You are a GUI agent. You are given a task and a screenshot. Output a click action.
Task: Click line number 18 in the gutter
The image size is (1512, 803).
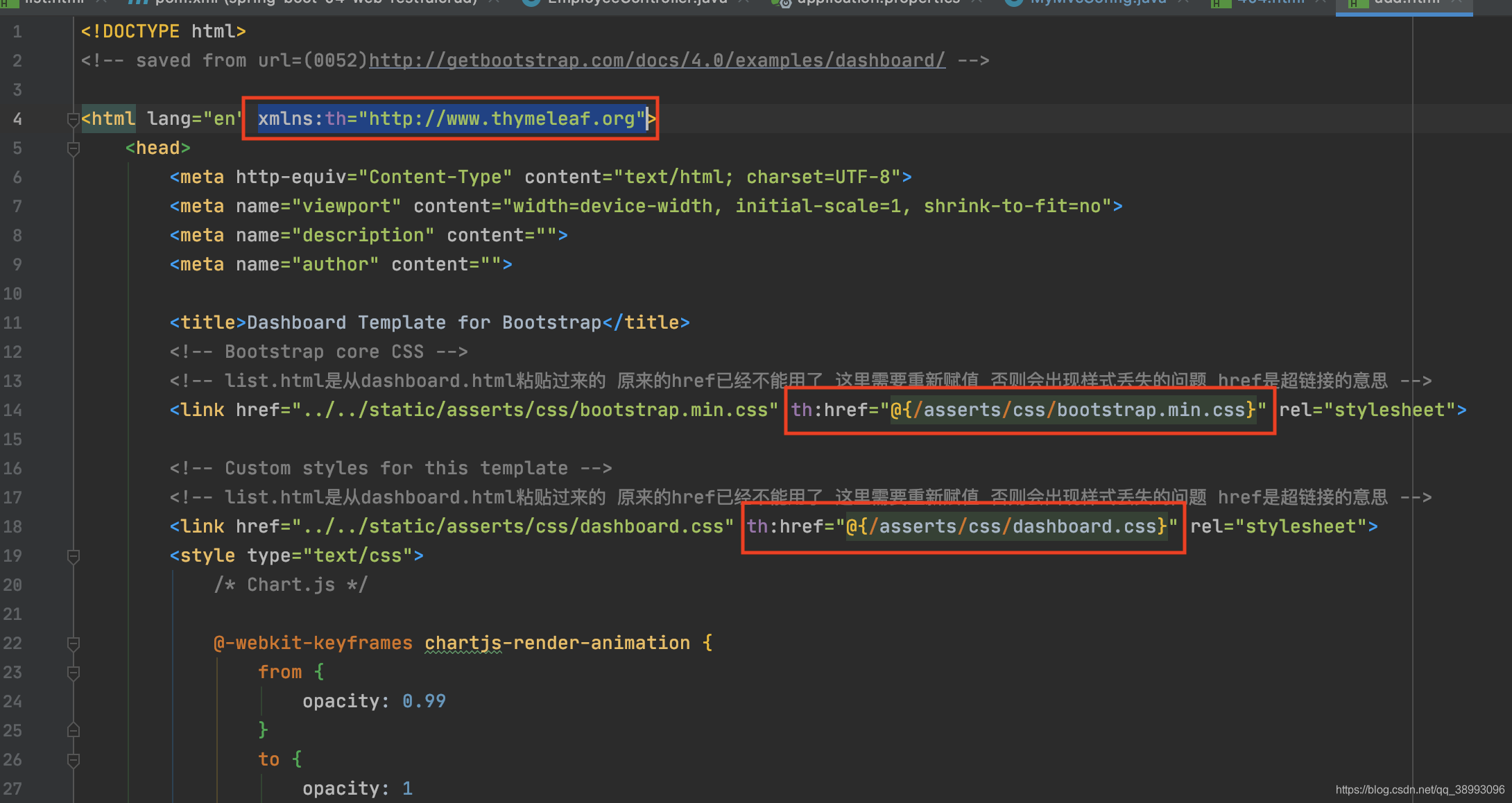[12, 527]
